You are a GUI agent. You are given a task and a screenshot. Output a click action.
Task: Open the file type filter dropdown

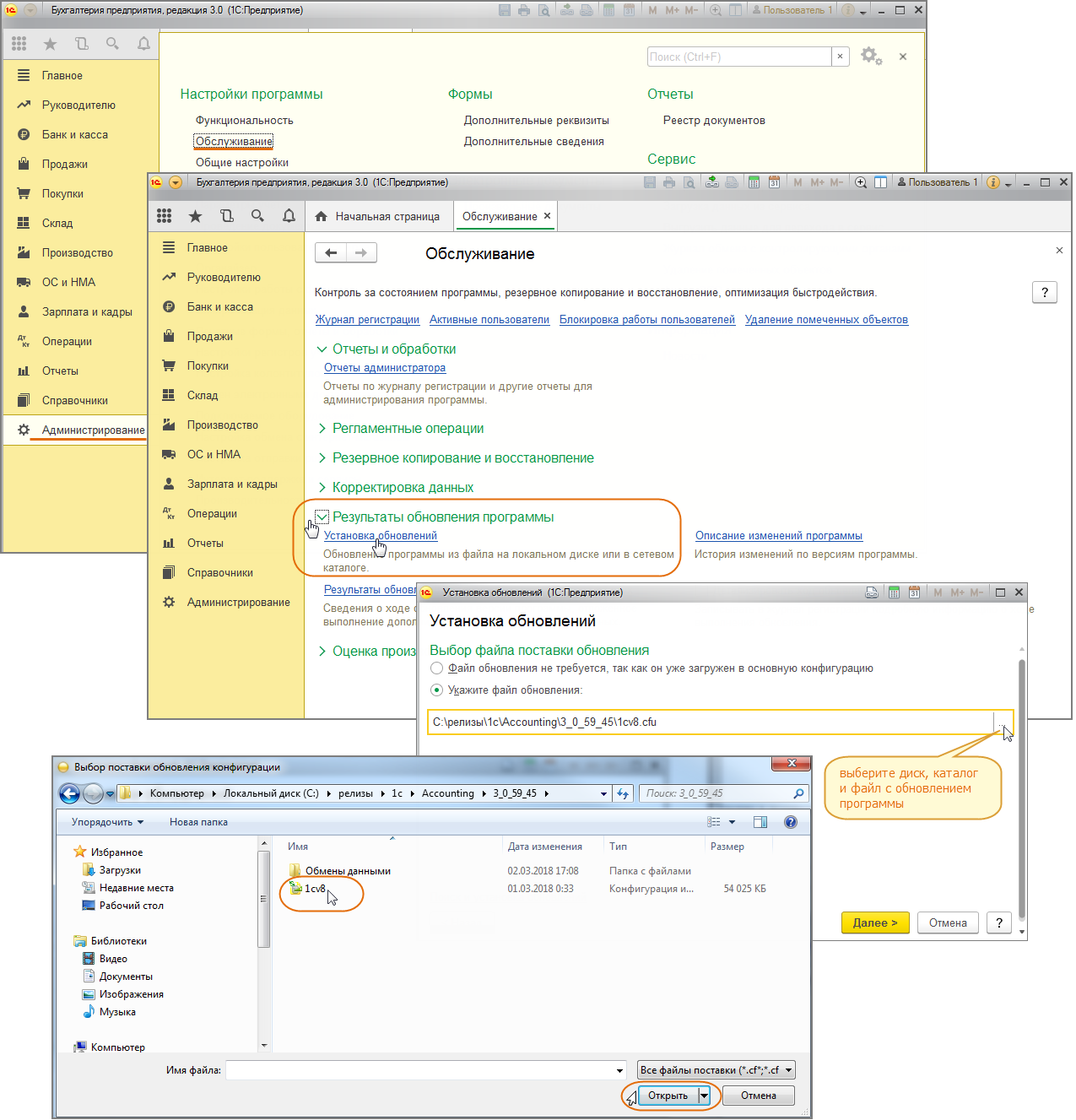[x=716, y=1070]
